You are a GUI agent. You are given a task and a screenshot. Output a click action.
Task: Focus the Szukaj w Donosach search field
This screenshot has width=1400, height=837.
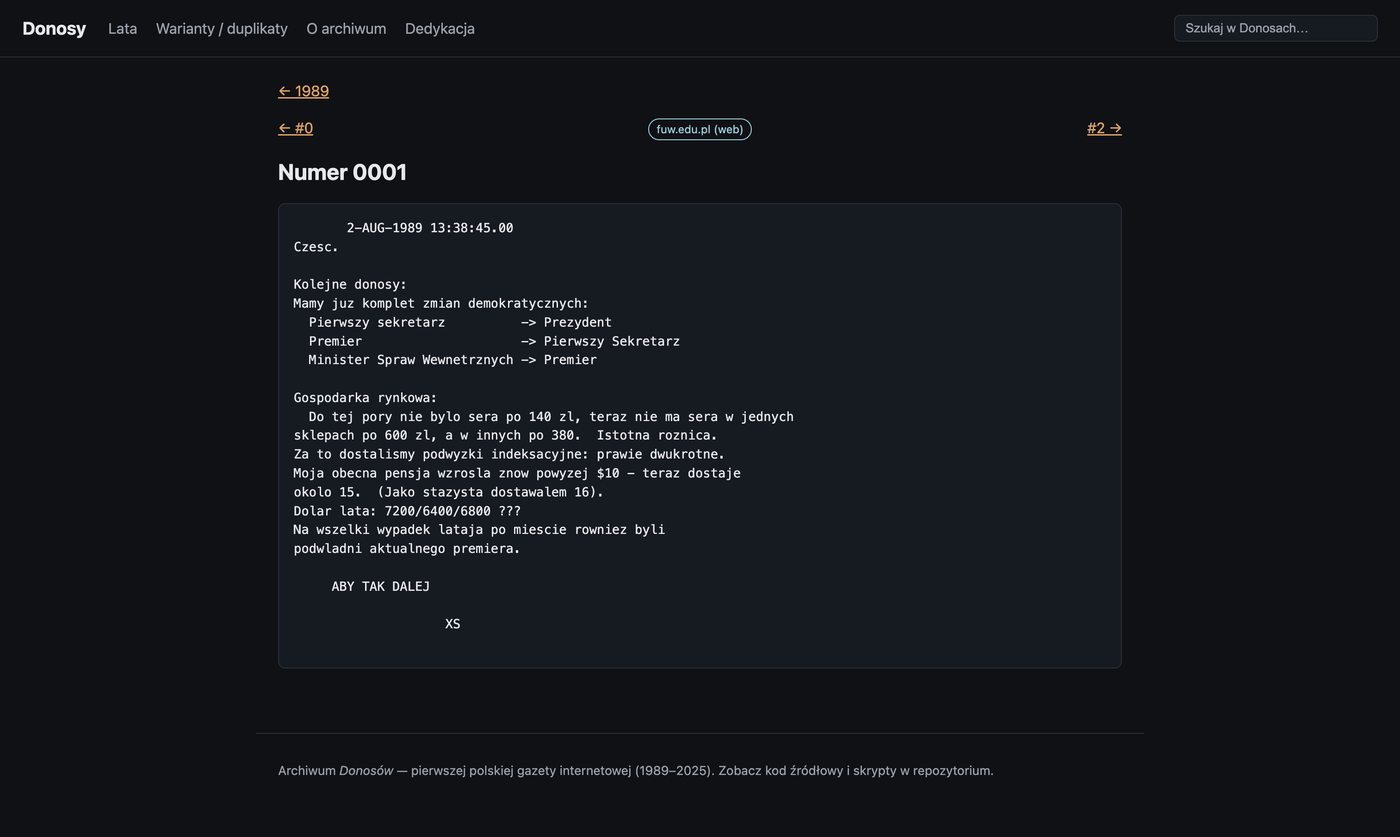point(1275,28)
